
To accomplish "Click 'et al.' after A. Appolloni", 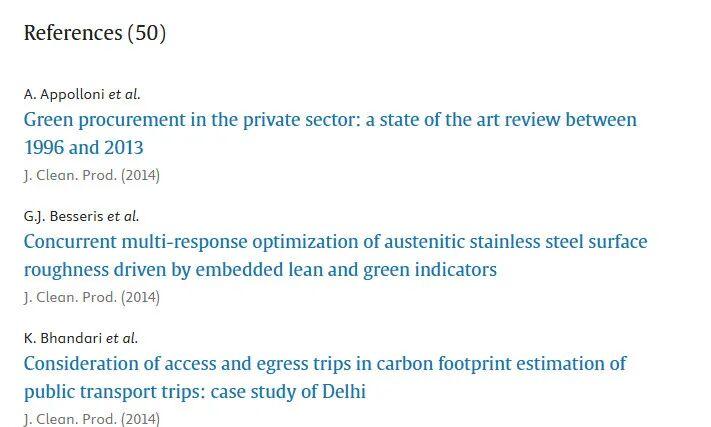I will (125, 95).
